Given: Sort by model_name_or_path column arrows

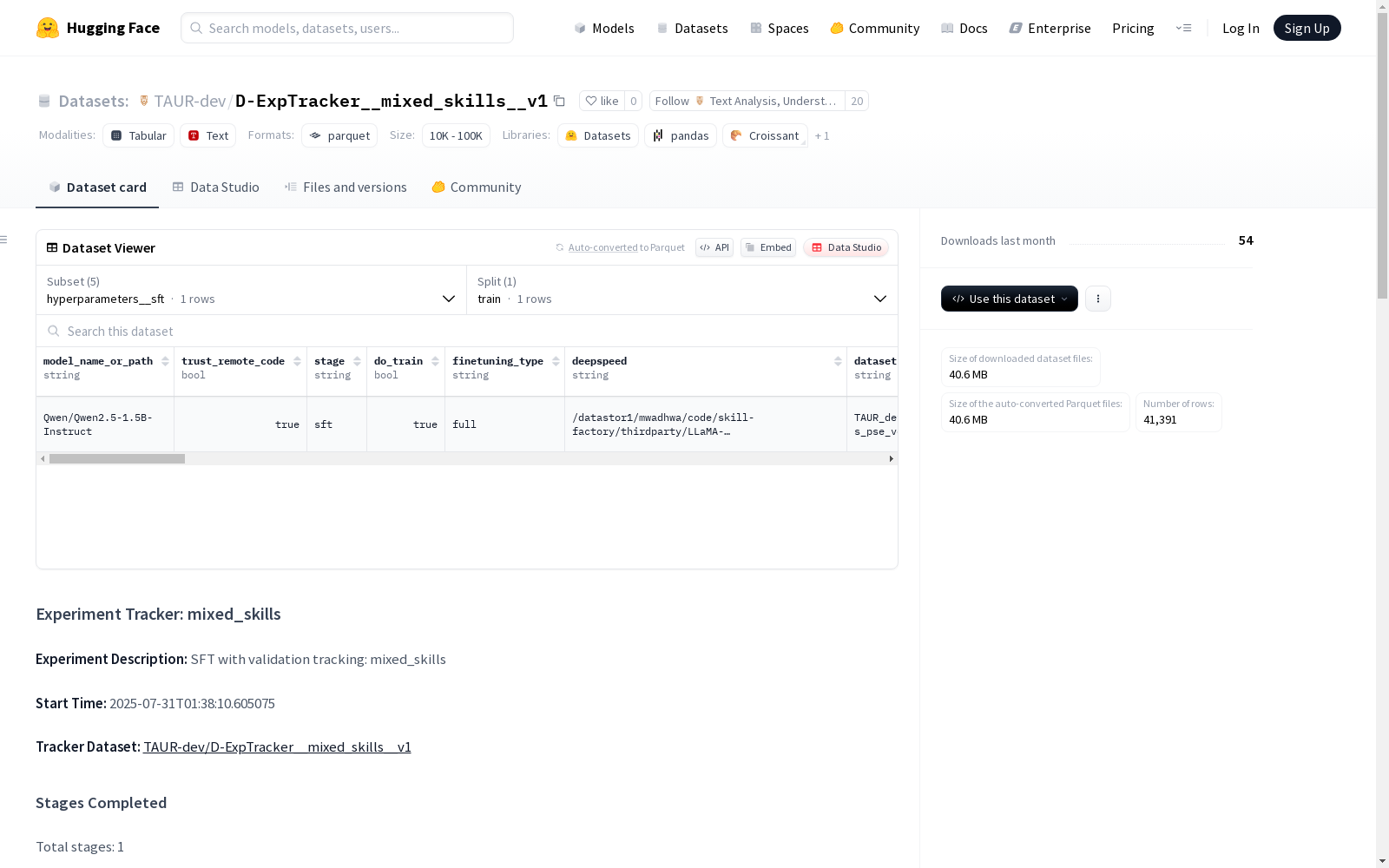Looking at the screenshot, I should pos(165,361).
